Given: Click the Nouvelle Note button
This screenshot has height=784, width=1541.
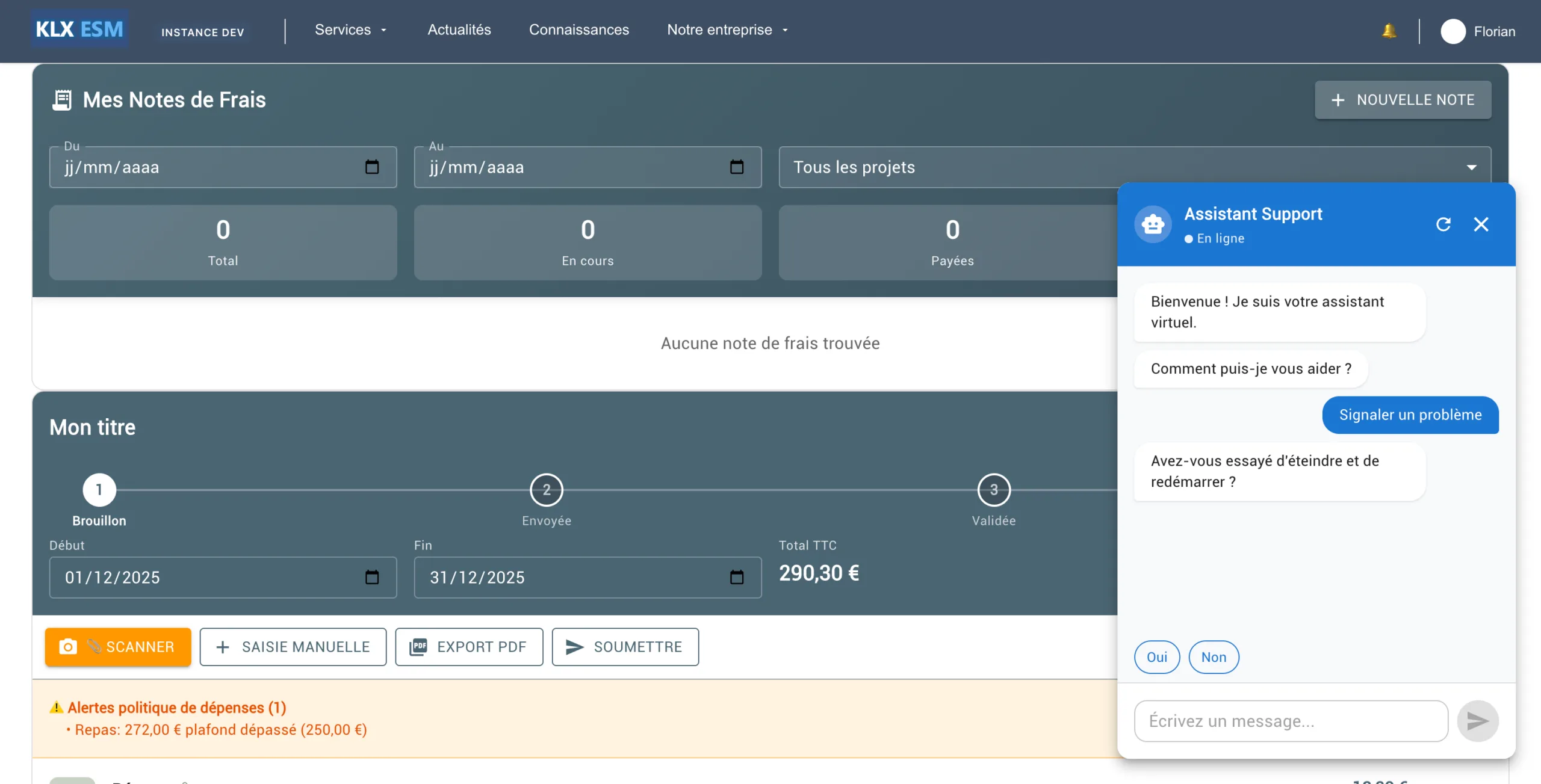Looking at the screenshot, I should (1403, 100).
